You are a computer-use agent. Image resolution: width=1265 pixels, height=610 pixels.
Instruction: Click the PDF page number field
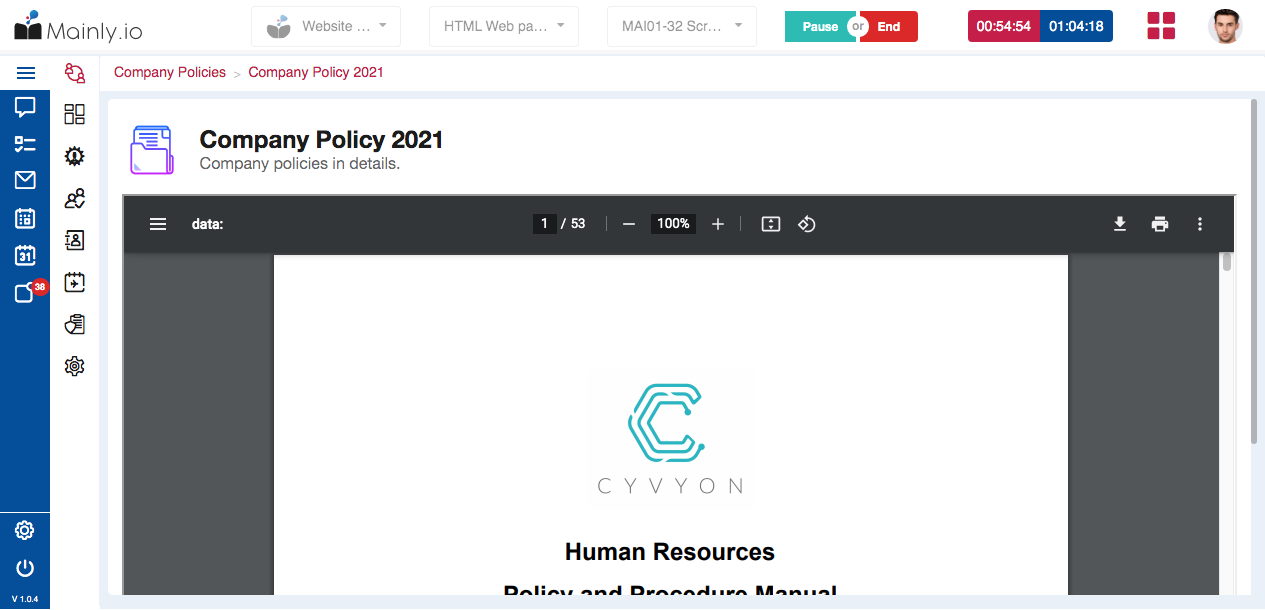coord(544,224)
